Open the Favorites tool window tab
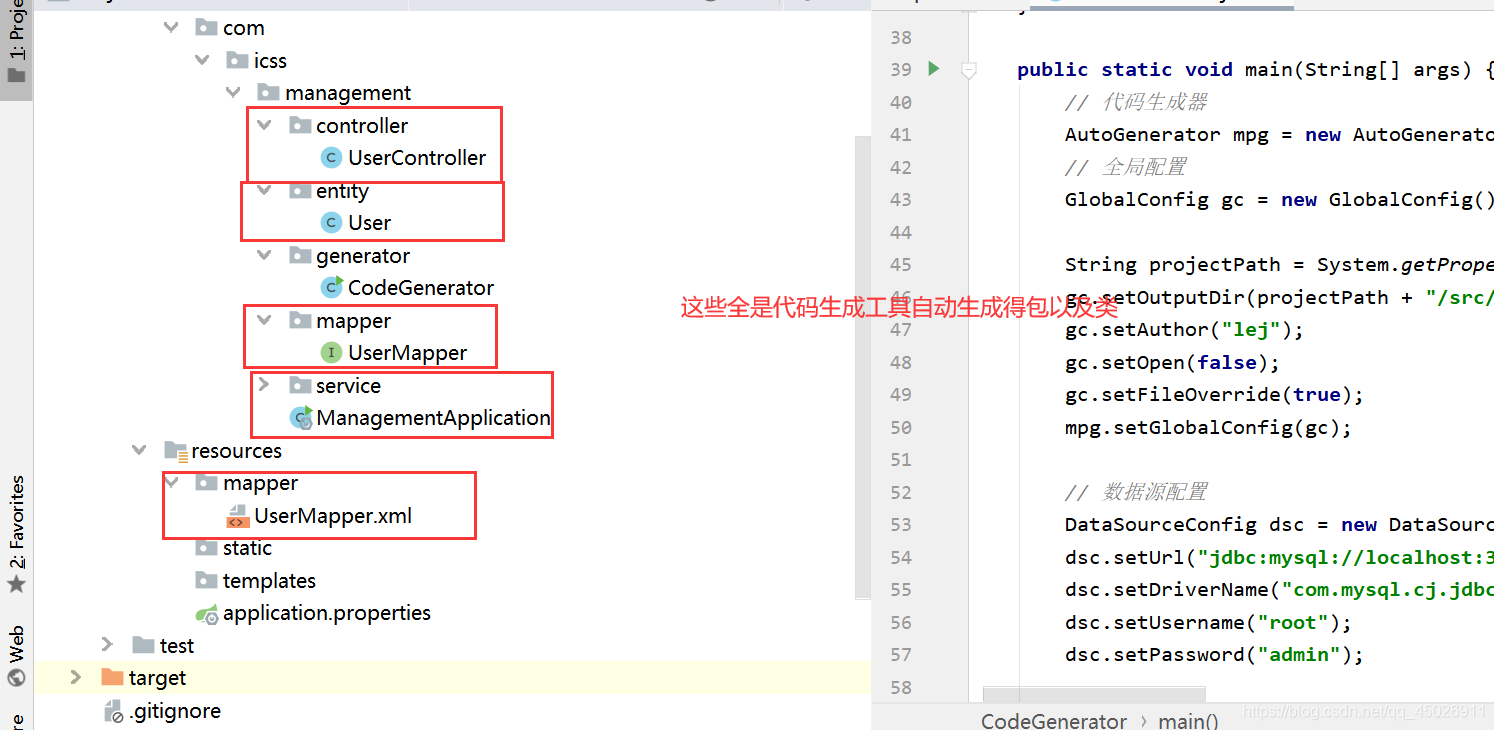1494x730 pixels. [x=16, y=535]
